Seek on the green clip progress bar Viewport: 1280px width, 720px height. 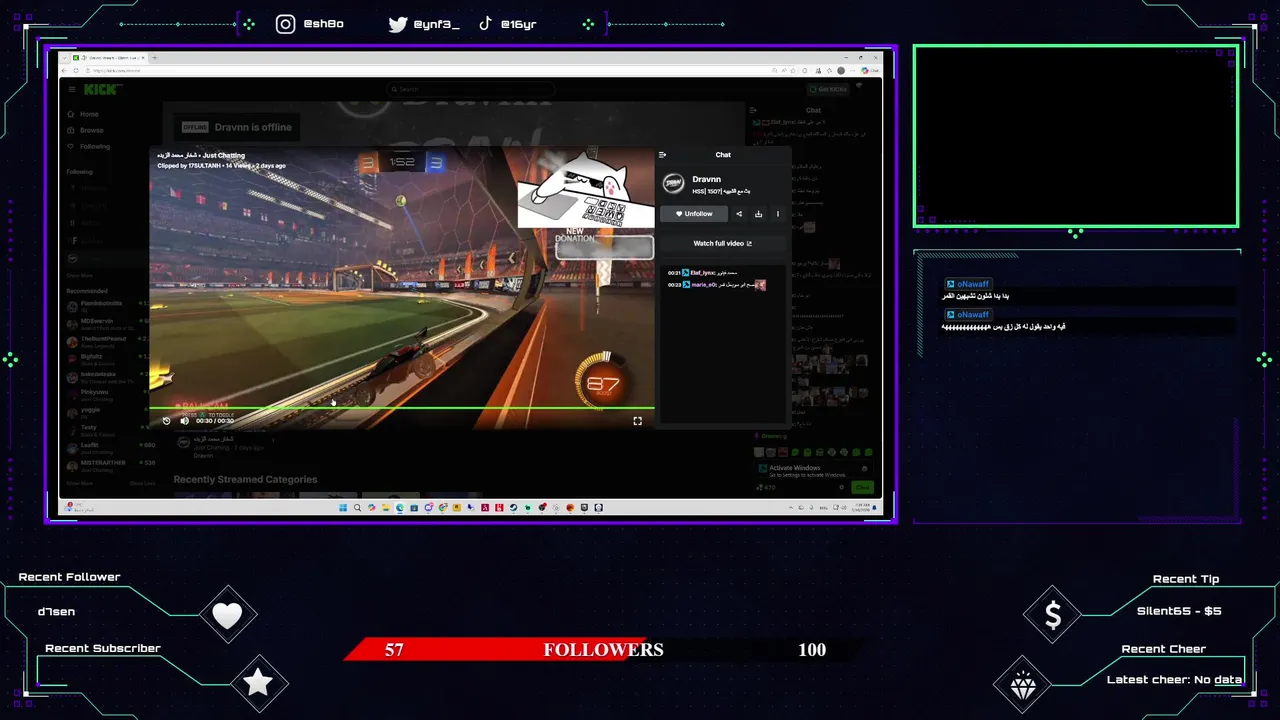pos(402,407)
